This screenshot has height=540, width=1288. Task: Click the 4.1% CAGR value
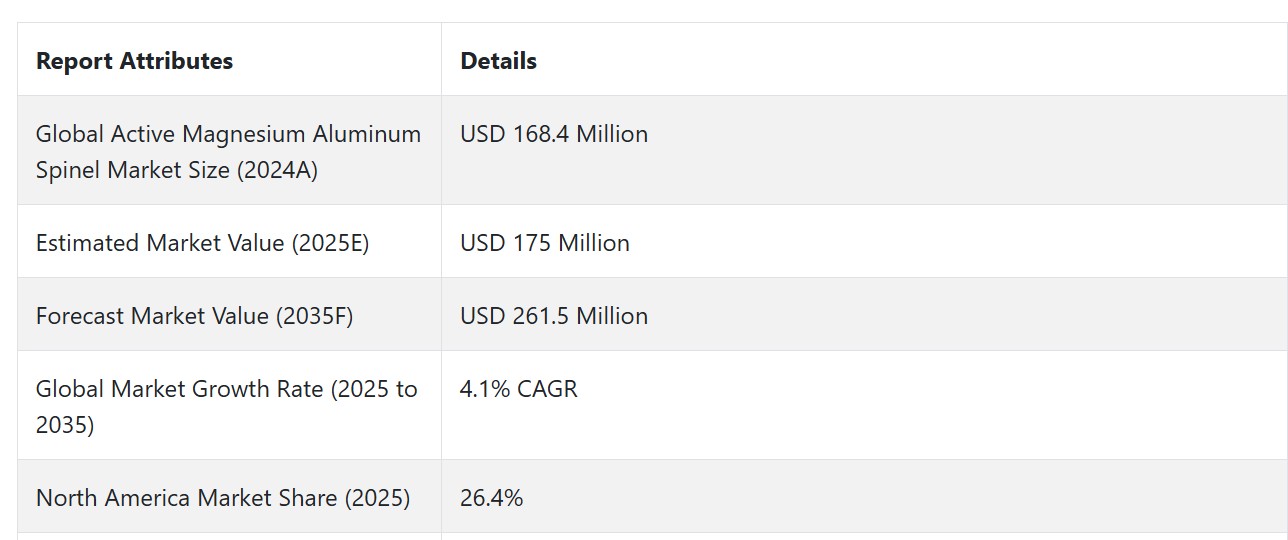tap(519, 389)
